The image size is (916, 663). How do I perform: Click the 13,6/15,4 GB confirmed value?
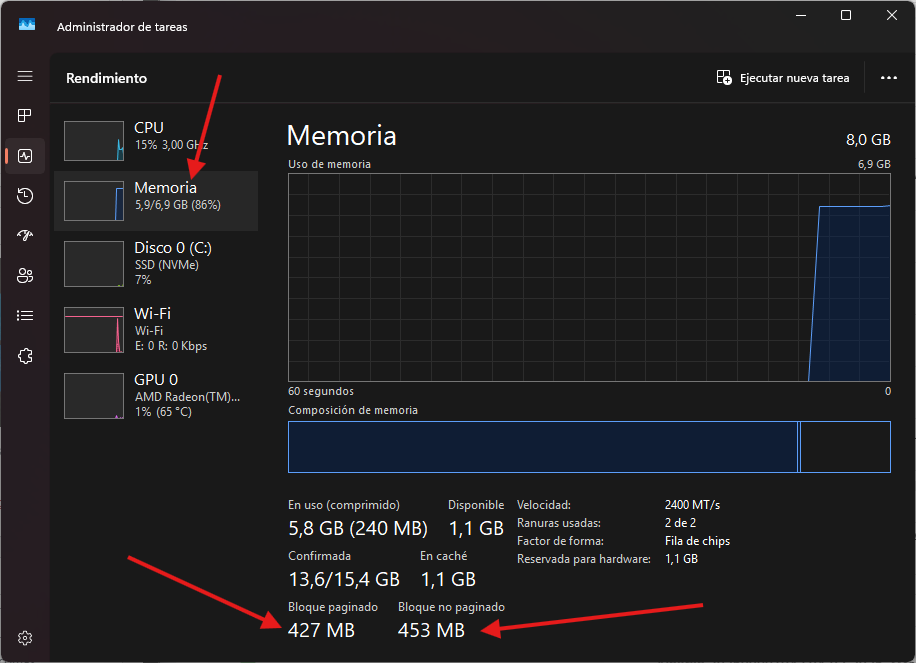(344, 579)
